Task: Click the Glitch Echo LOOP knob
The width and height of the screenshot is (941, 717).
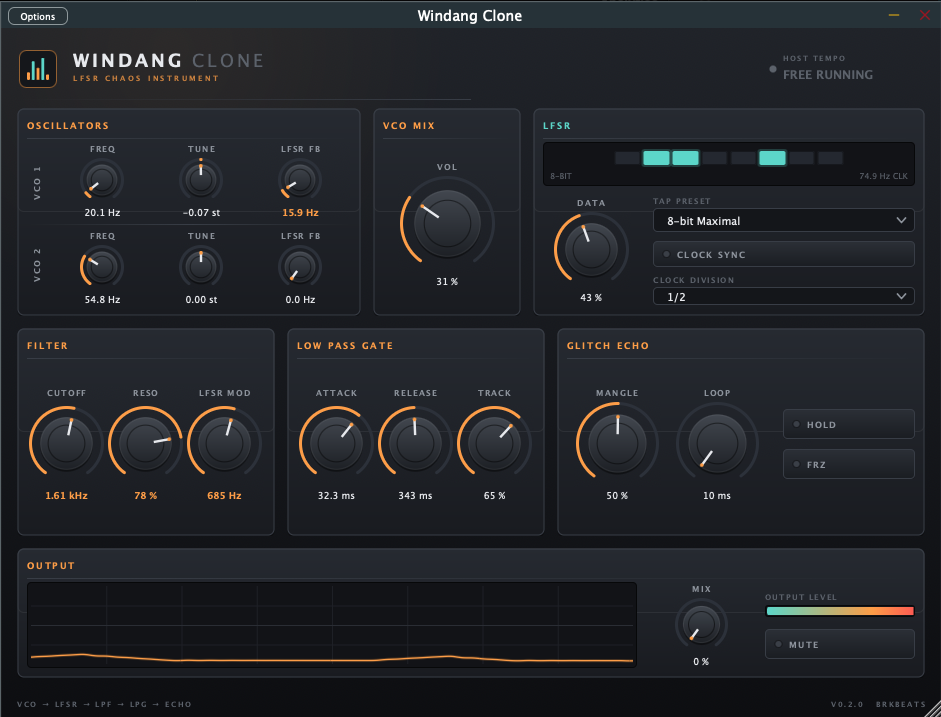Action: [x=717, y=443]
